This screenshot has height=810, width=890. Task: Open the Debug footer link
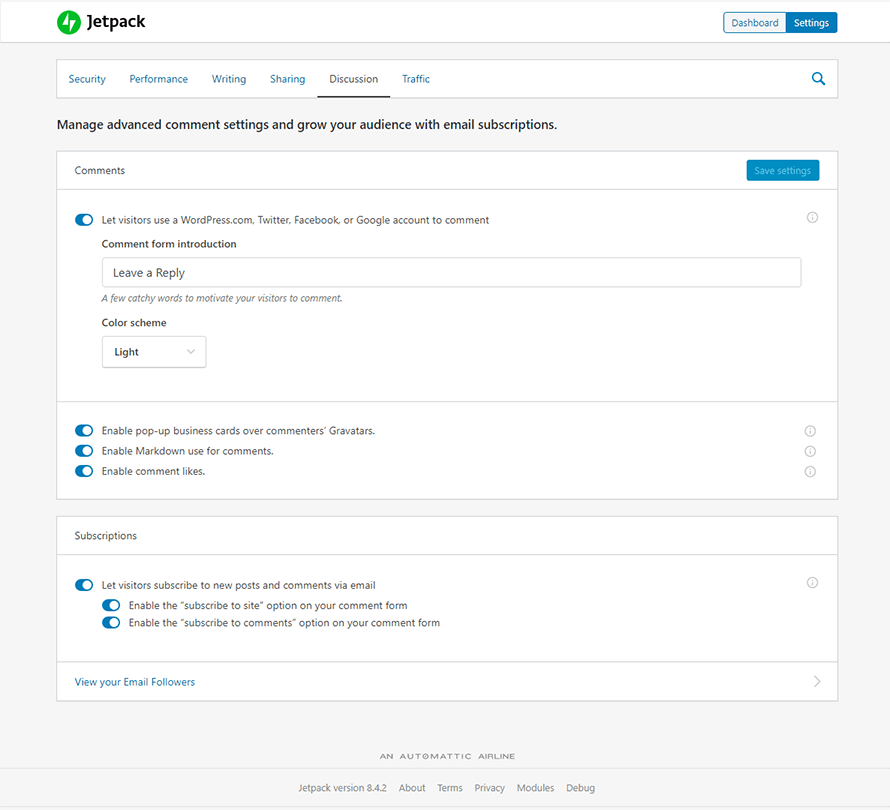(580, 788)
